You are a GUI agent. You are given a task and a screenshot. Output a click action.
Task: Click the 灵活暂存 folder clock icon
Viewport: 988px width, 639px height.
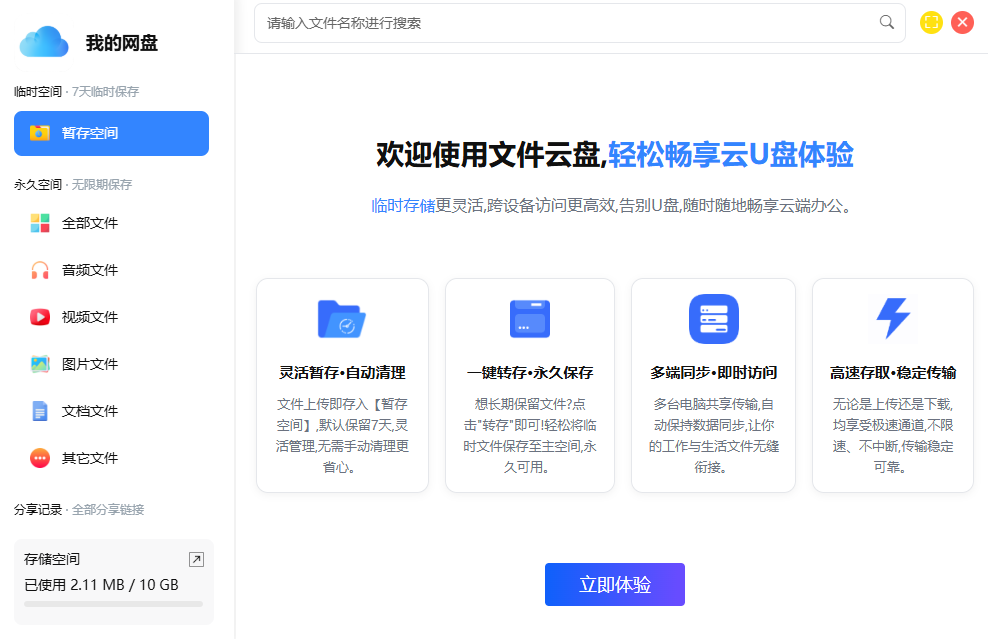point(342,319)
